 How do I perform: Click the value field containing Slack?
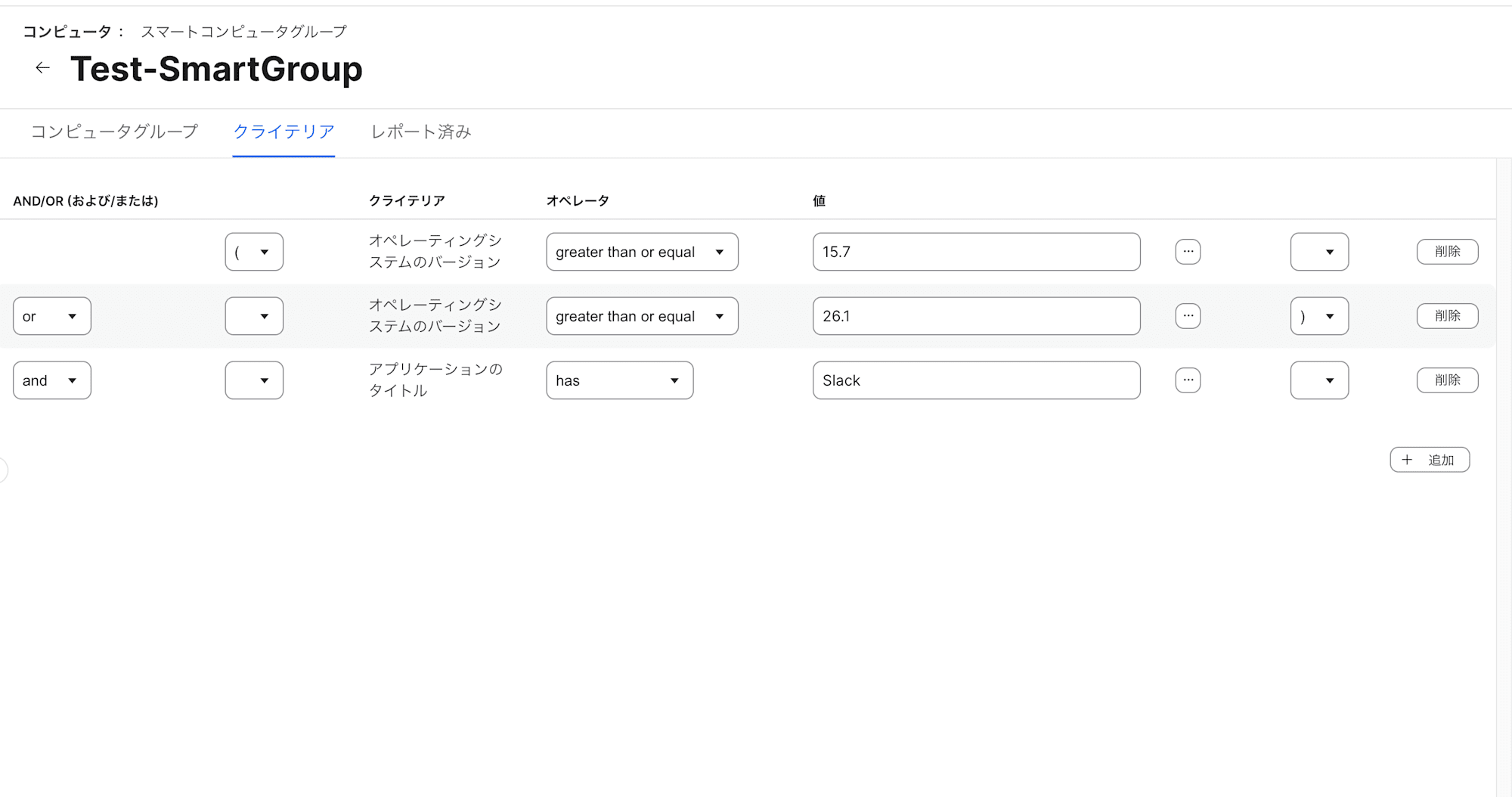pos(976,380)
